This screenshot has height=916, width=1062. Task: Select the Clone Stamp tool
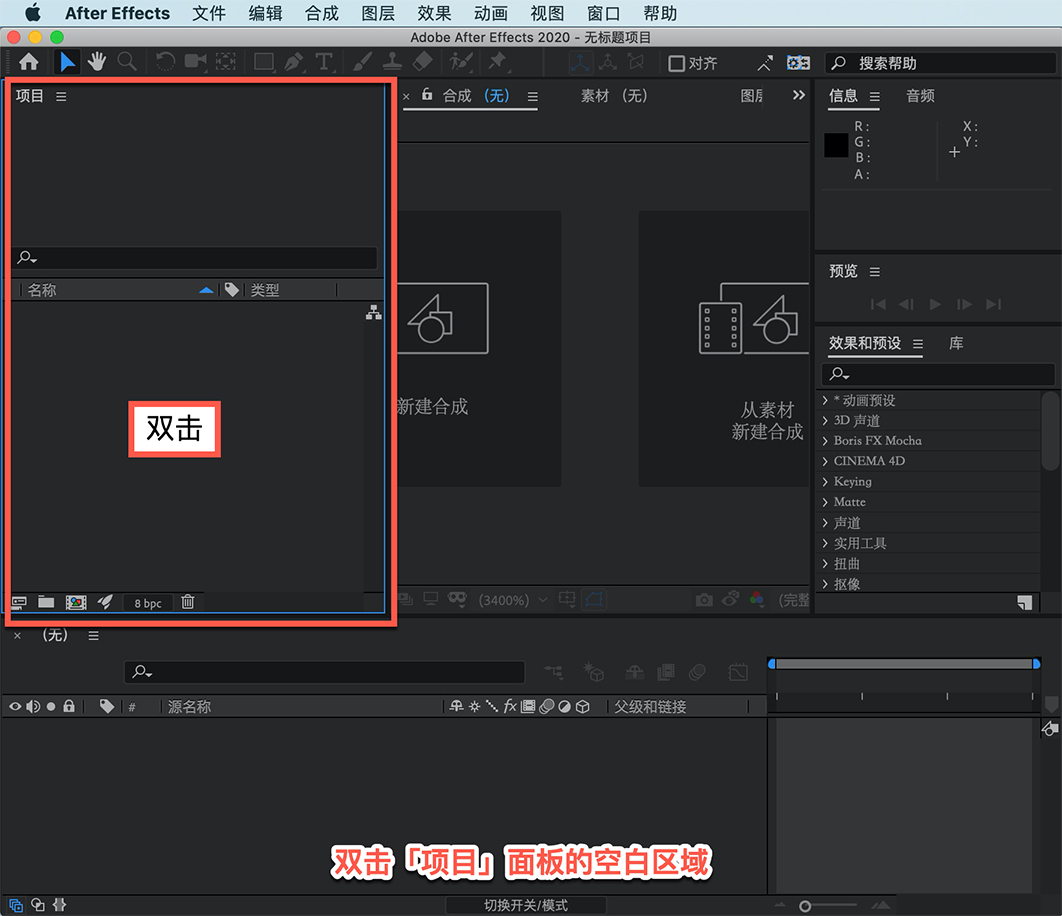pyautogui.click(x=392, y=62)
